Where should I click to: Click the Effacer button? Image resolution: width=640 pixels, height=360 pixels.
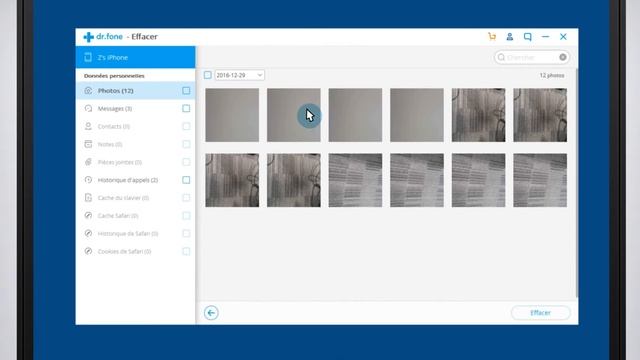click(540, 313)
